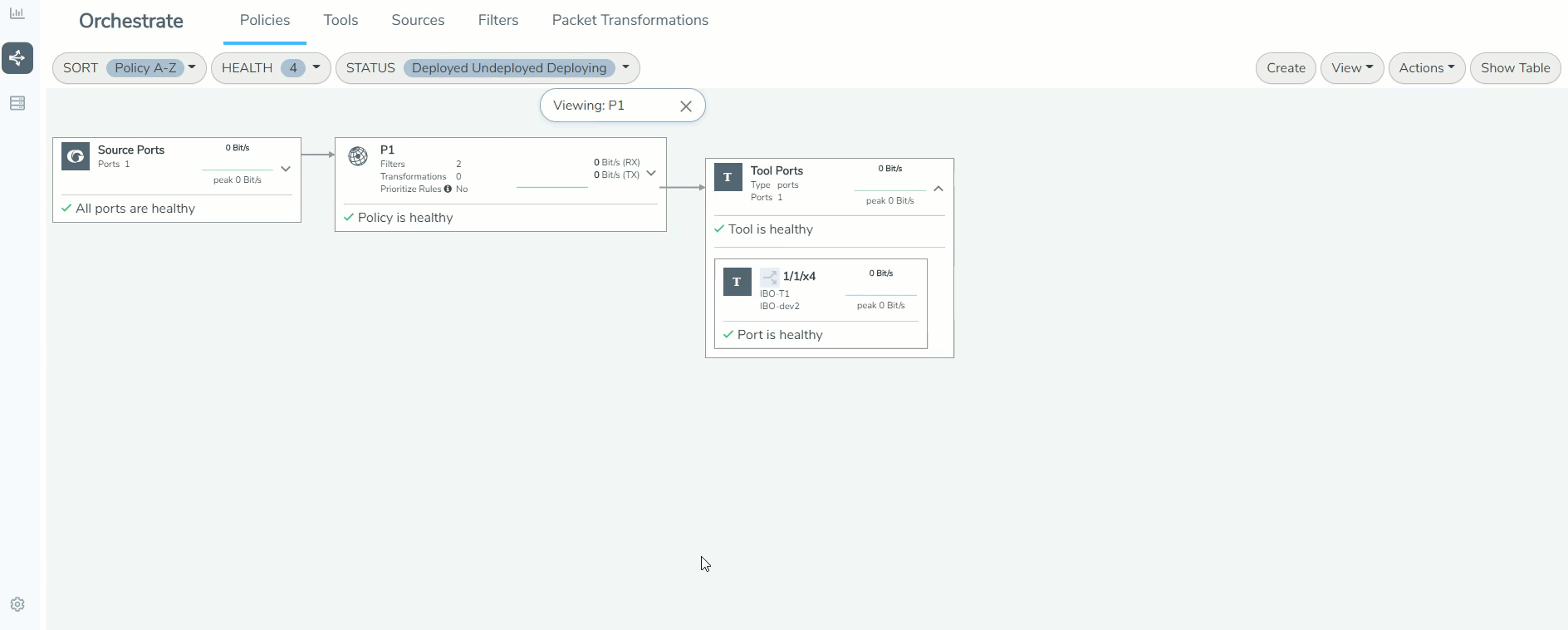Open the inventory list icon in sidebar
The height and width of the screenshot is (630, 1568).
pos(17,103)
